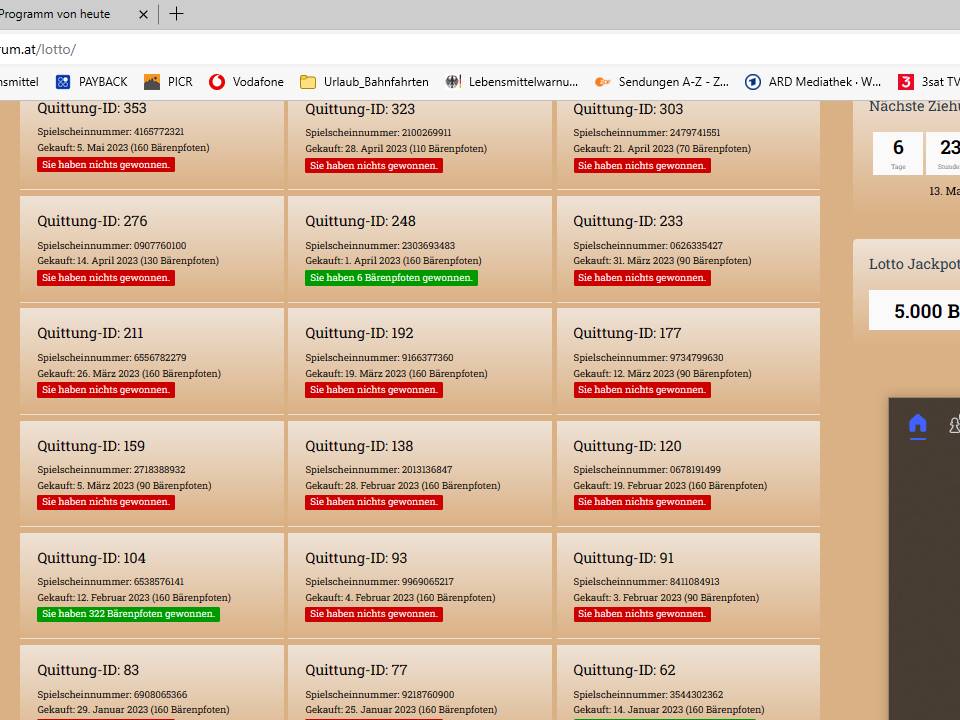Click the Vodafone bookmark logo
This screenshot has height=720, width=960.
(x=217, y=82)
